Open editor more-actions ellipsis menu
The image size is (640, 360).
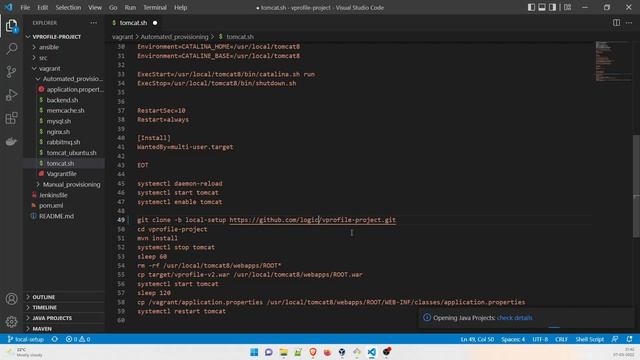pyautogui.click(x=629, y=23)
